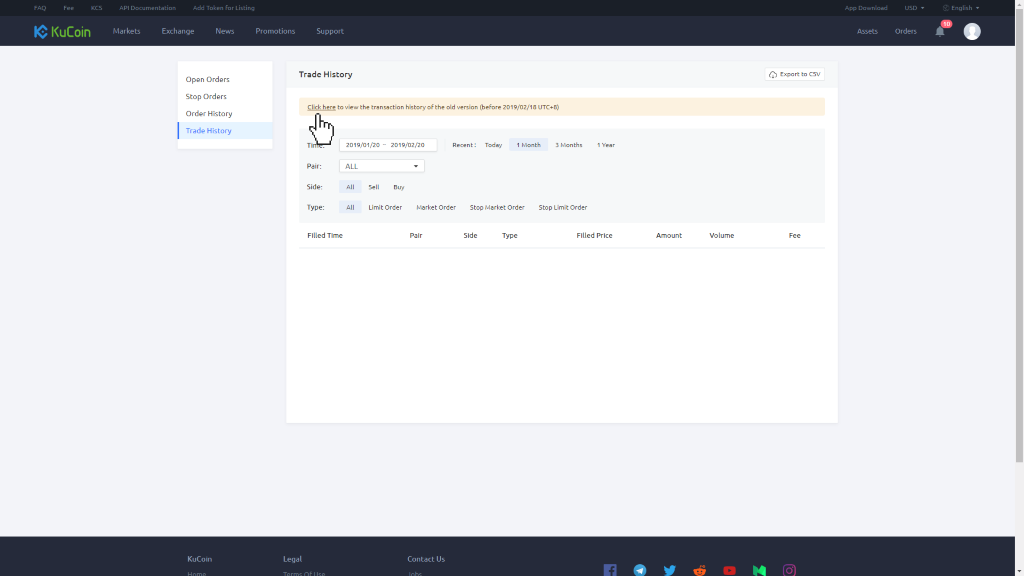This screenshot has width=1024, height=576.
Task: Click the YouTube icon in footer
Action: click(730, 570)
